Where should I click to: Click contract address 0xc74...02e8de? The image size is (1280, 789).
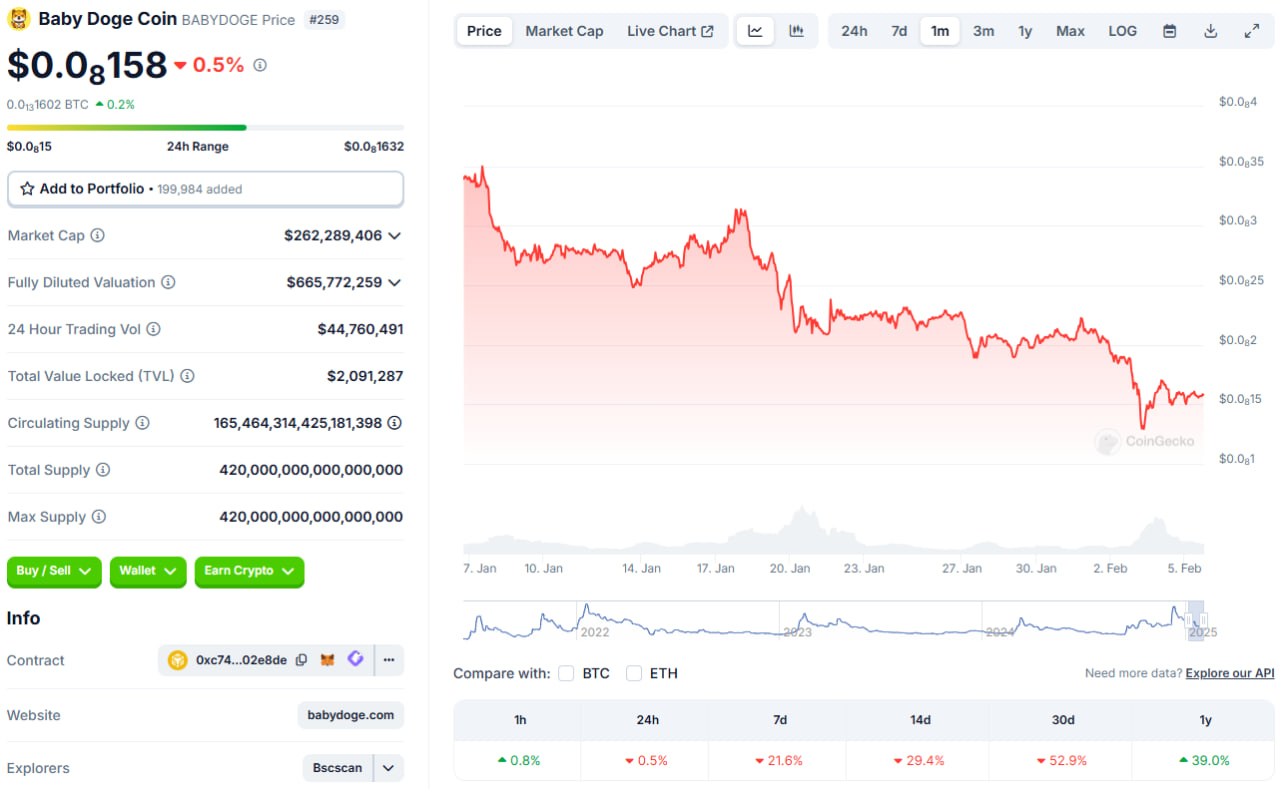[241, 660]
